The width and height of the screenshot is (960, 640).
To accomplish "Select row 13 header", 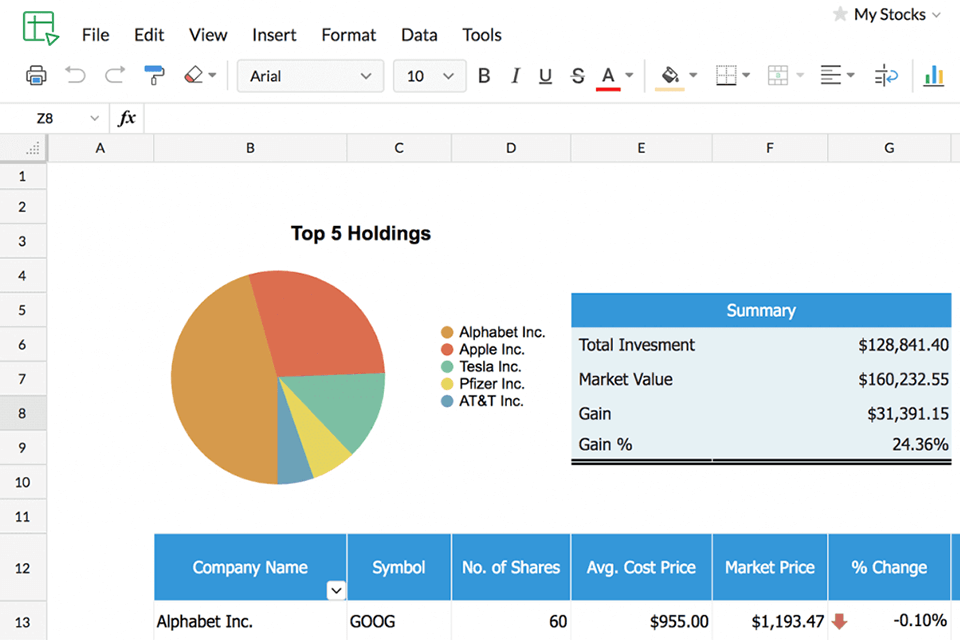I will pyautogui.click(x=23, y=622).
